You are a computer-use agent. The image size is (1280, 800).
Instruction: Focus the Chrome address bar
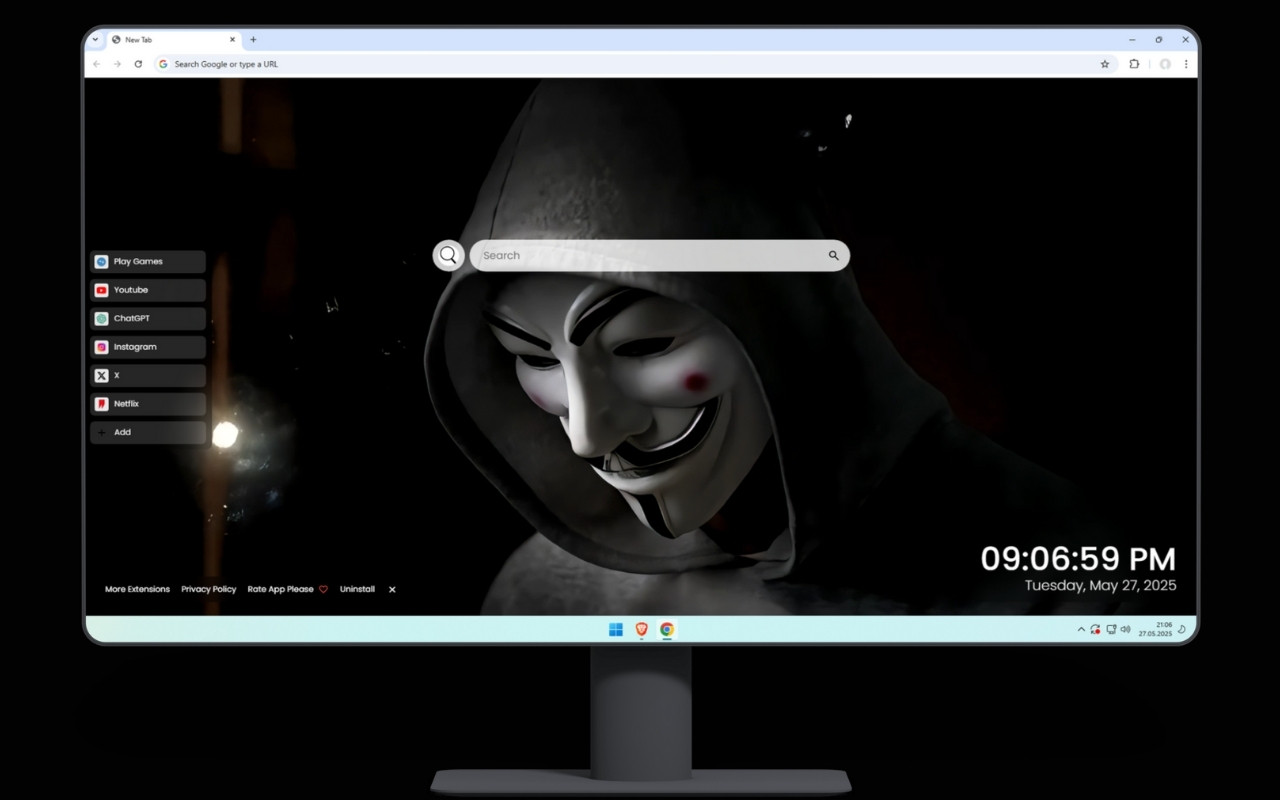click(635, 64)
